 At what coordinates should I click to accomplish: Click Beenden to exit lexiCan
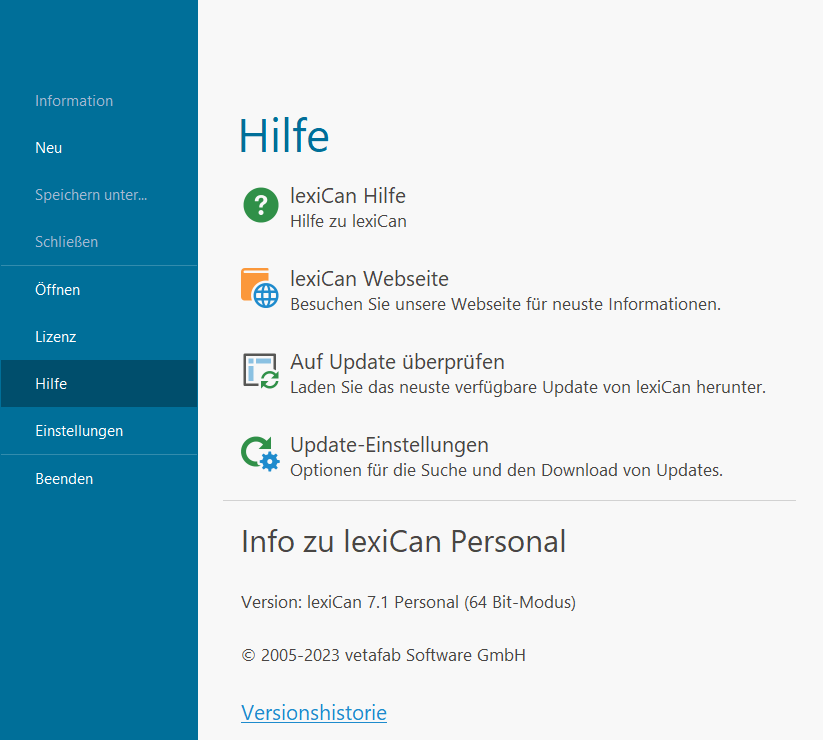tap(64, 479)
